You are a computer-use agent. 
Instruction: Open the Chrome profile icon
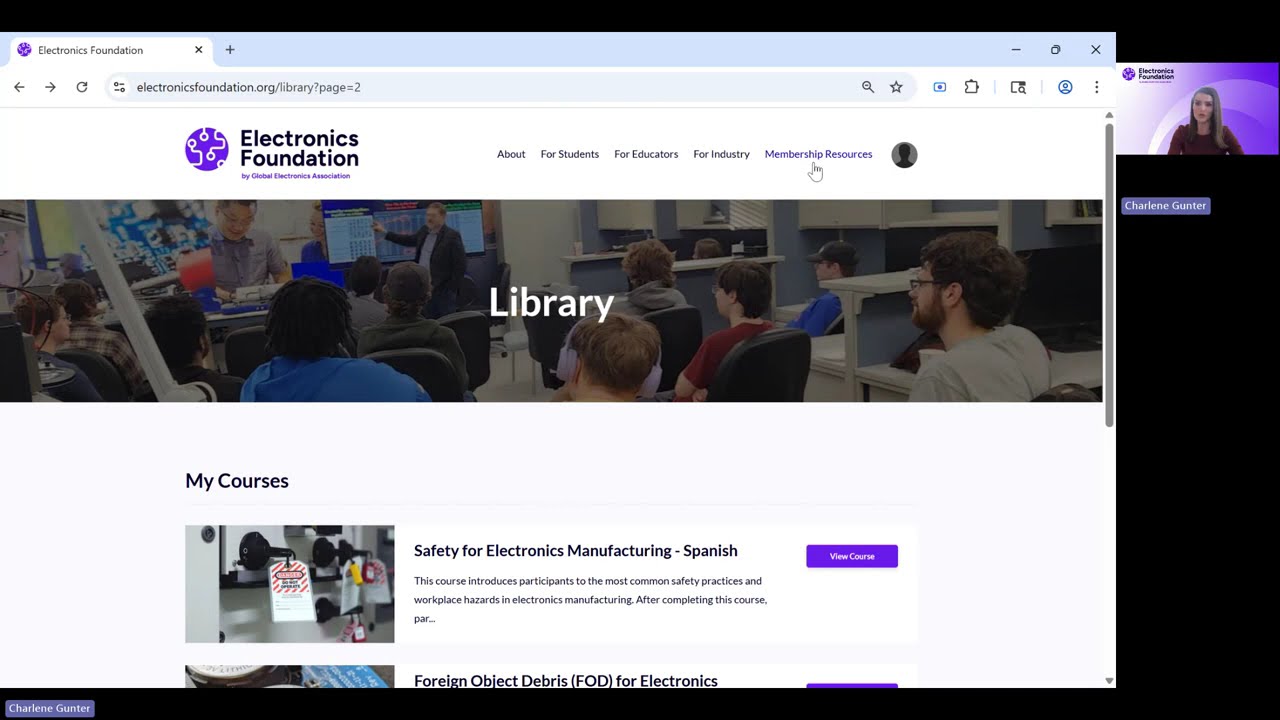[x=1065, y=87]
